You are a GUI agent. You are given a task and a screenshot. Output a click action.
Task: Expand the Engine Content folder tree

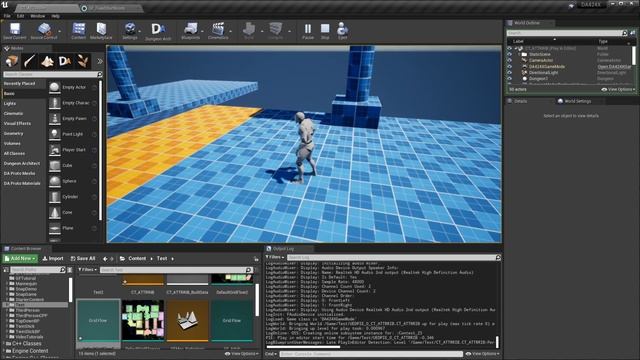tap(4, 351)
